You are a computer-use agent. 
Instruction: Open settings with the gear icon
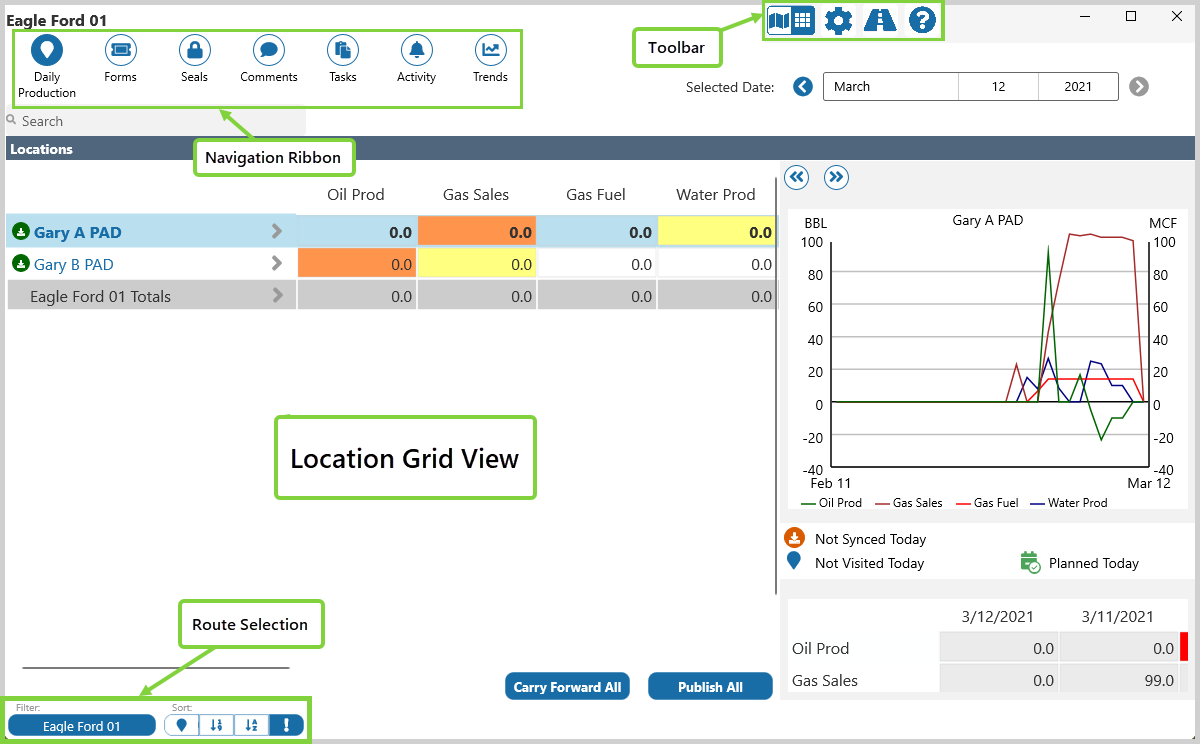(838, 20)
